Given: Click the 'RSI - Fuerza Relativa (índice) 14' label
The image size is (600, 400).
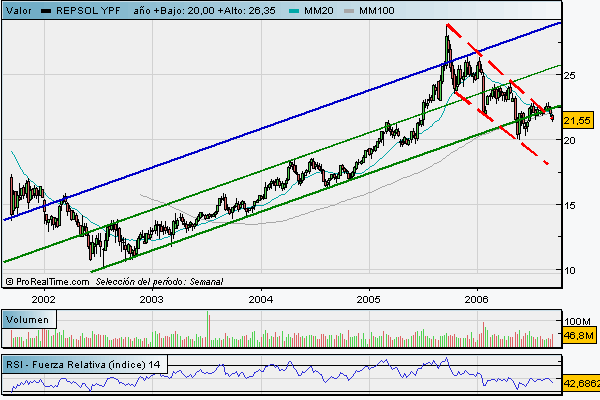Looking at the screenshot, I should [83, 364].
